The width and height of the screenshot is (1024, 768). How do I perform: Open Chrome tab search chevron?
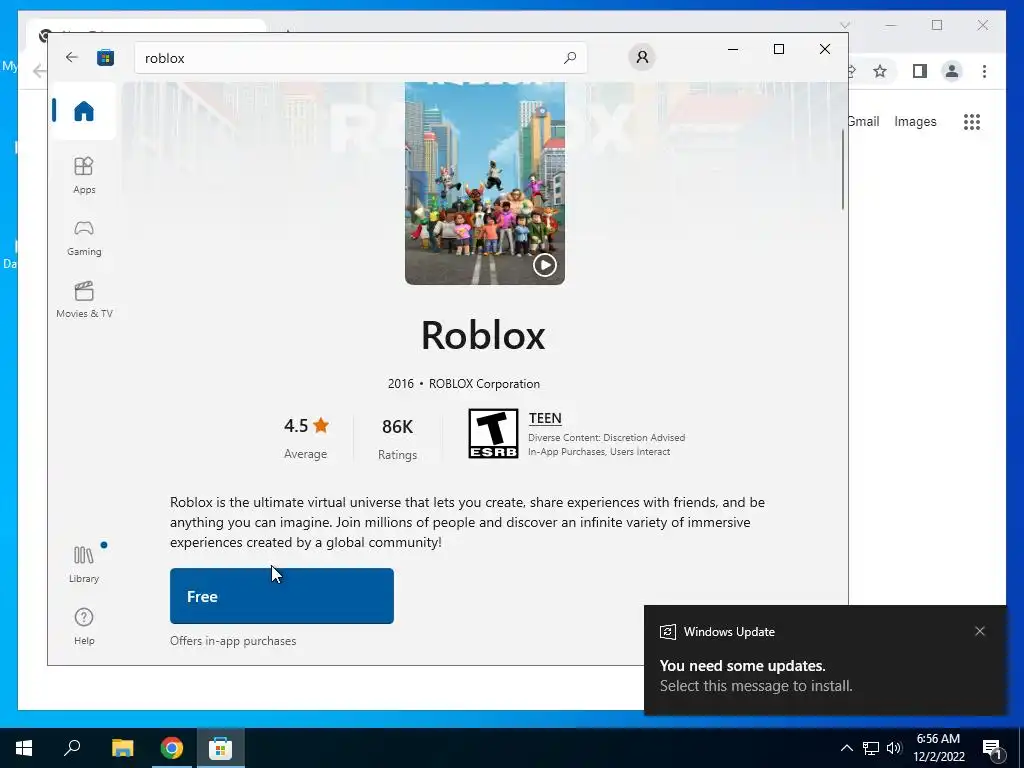844,25
